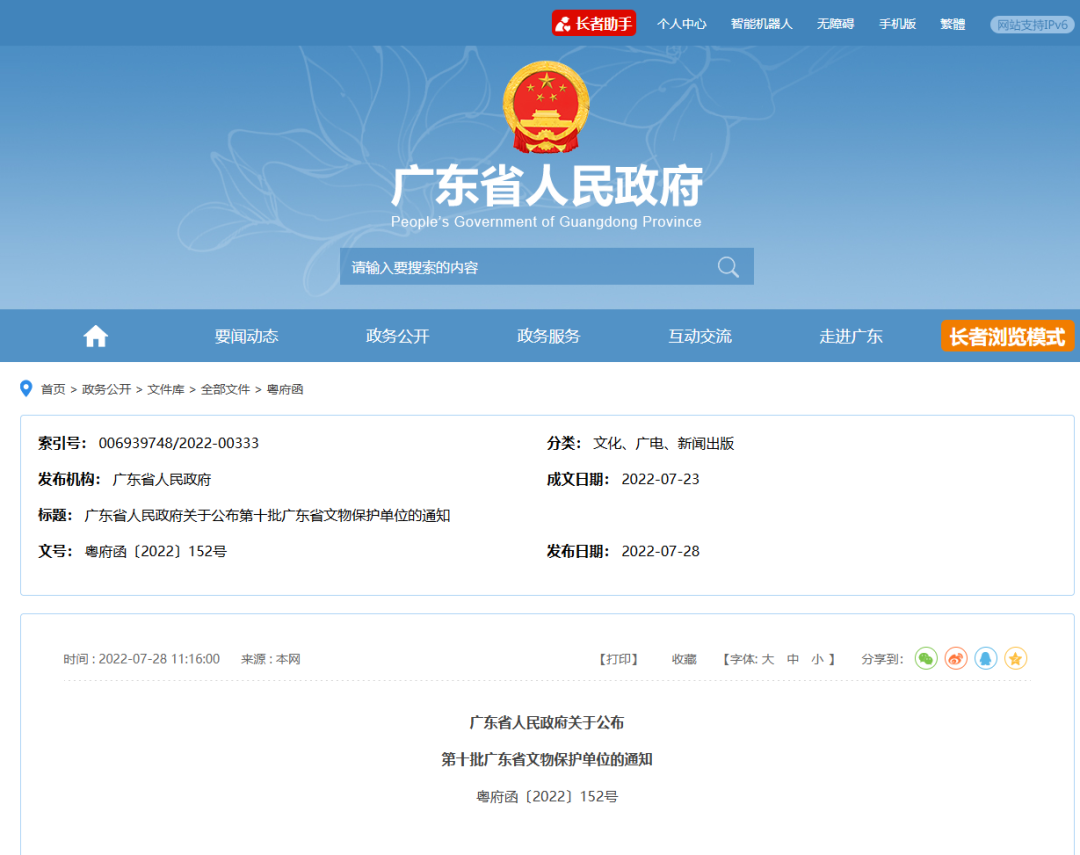Open the 要闻动态 menu
Image resolution: width=1080 pixels, height=855 pixels.
[245, 336]
